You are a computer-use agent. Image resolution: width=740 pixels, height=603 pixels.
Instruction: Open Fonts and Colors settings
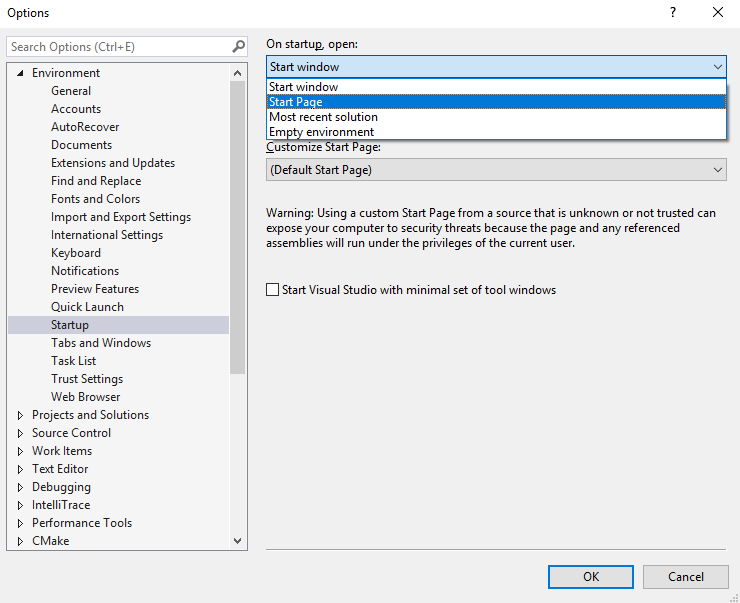point(95,199)
